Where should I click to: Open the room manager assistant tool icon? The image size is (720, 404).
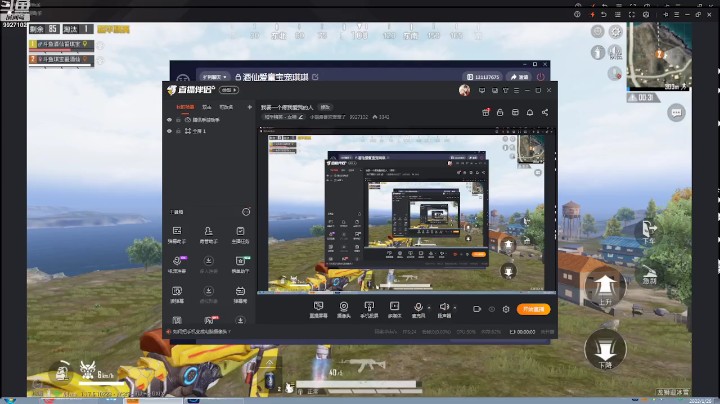pyautogui.click(x=208, y=234)
